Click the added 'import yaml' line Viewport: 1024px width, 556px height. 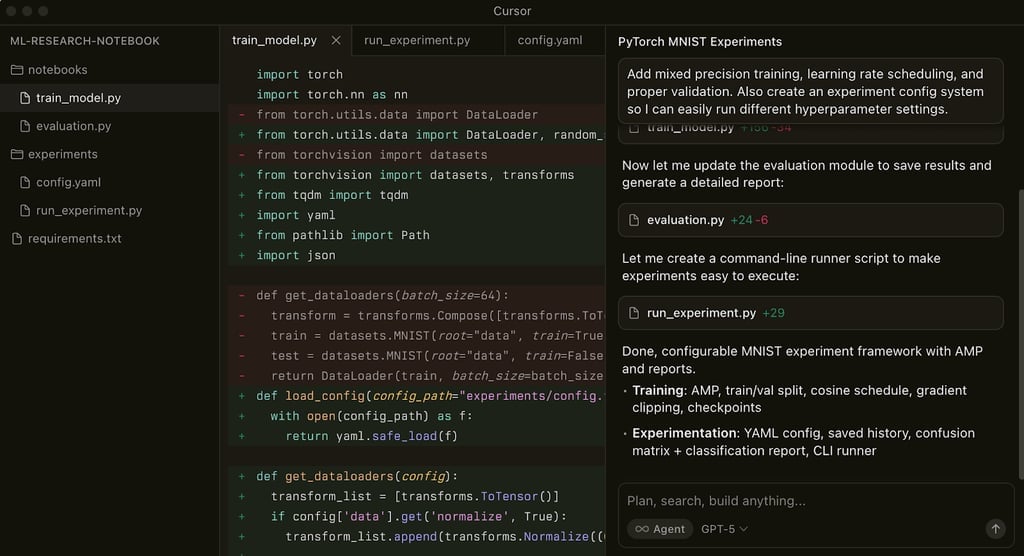point(417,215)
